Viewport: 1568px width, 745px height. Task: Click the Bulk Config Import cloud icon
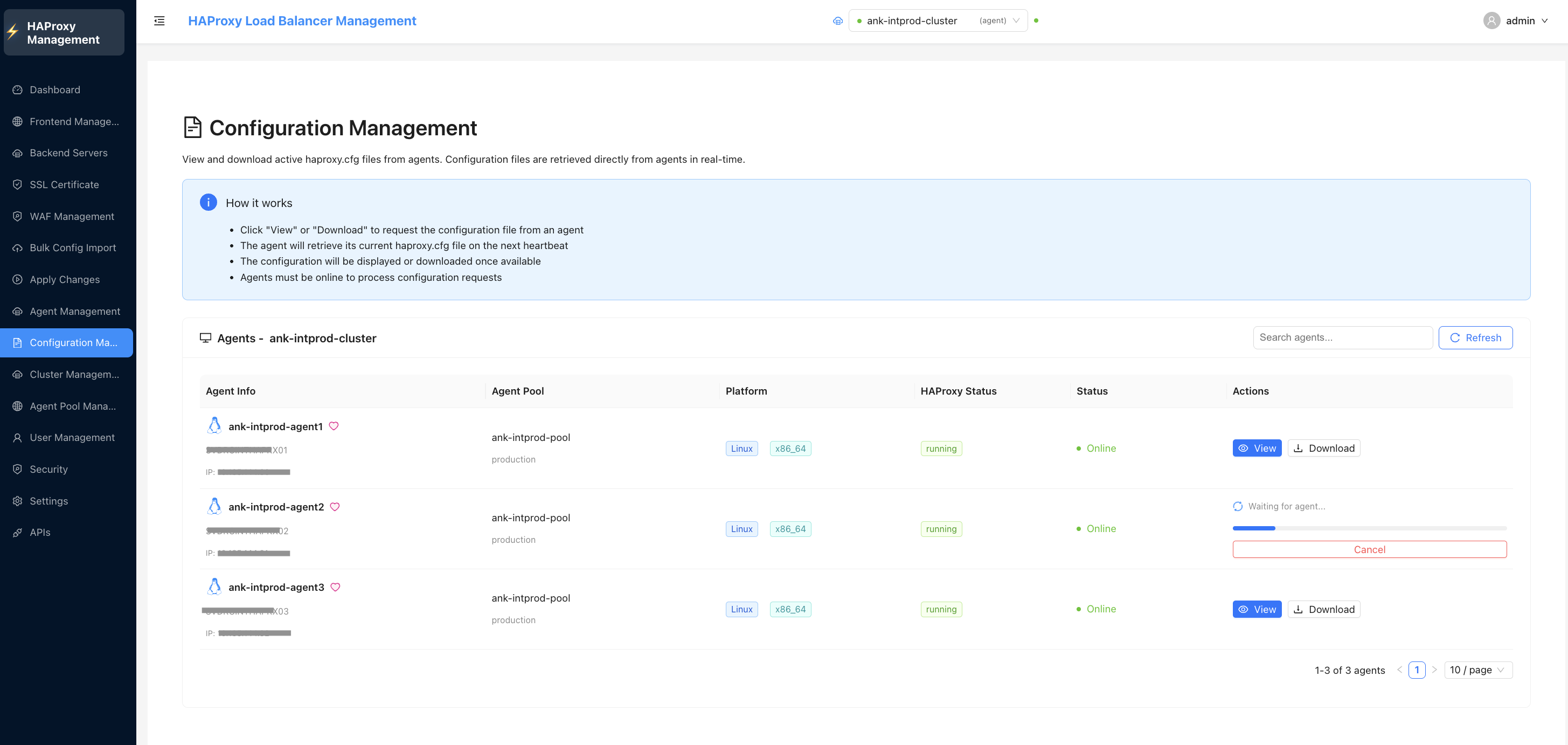pos(18,248)
